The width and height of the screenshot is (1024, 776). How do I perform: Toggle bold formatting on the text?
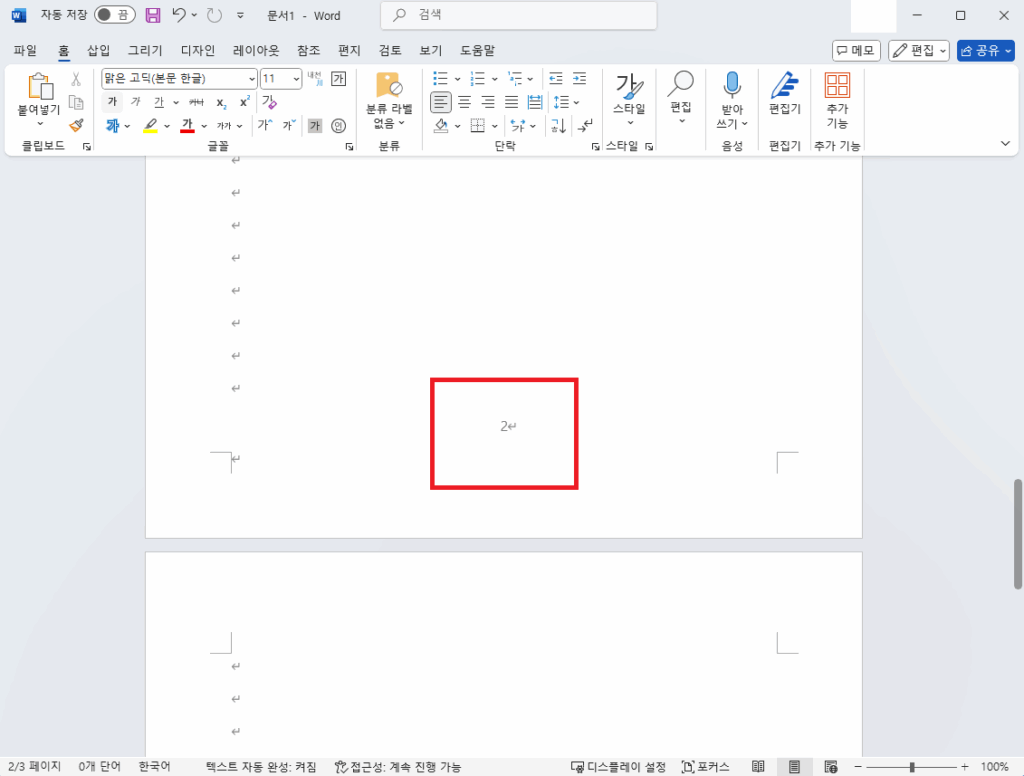click(x=112, y=101)
